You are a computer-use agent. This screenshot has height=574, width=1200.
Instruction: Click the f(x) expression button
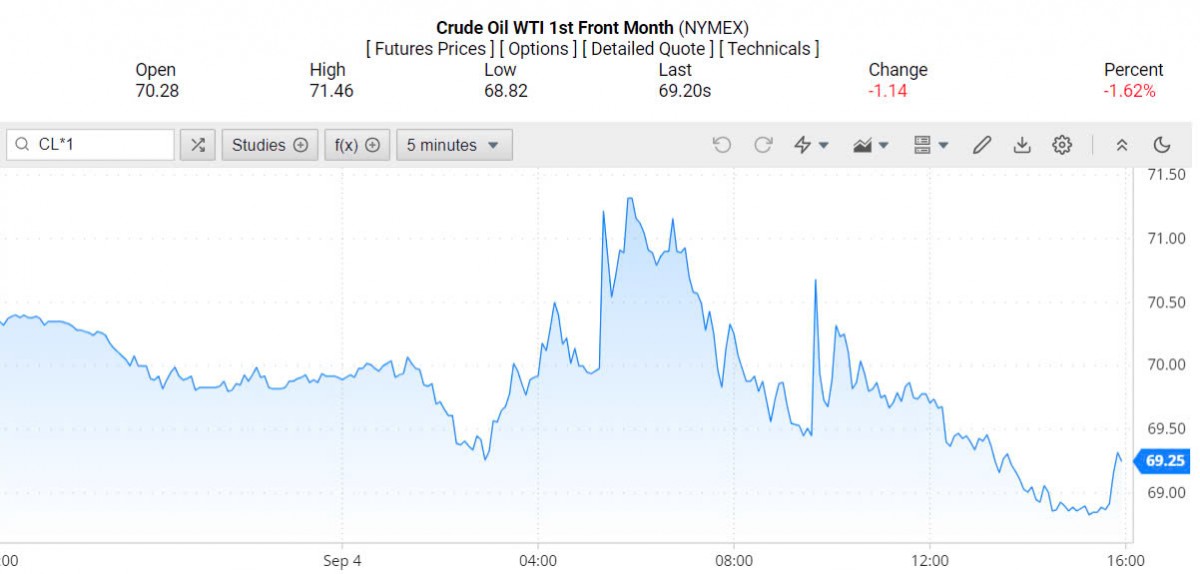coord(357,145)
